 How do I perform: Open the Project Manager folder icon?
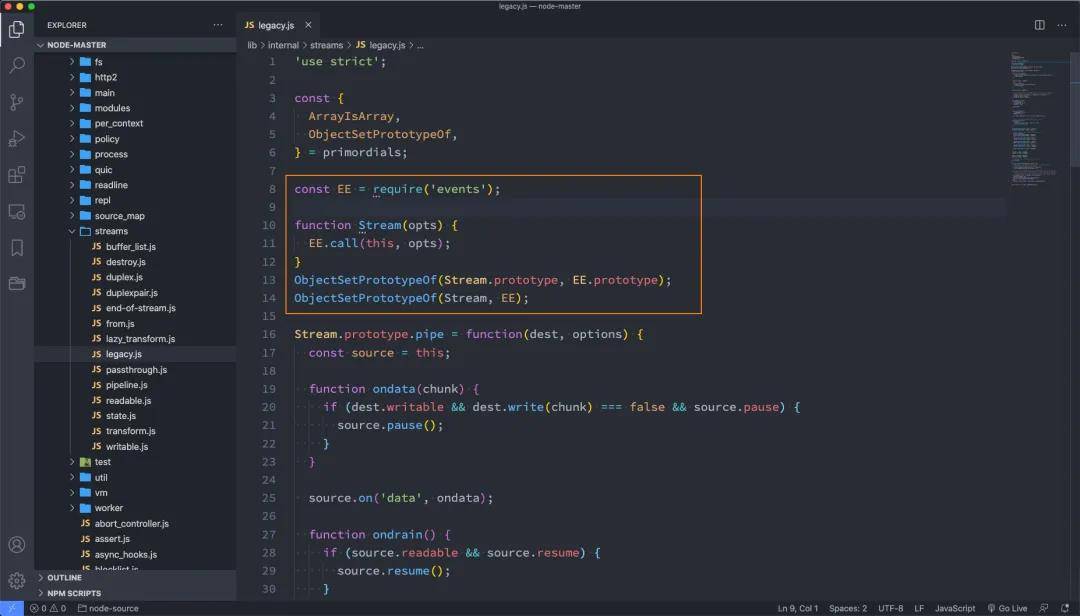[x=17, y=283]
